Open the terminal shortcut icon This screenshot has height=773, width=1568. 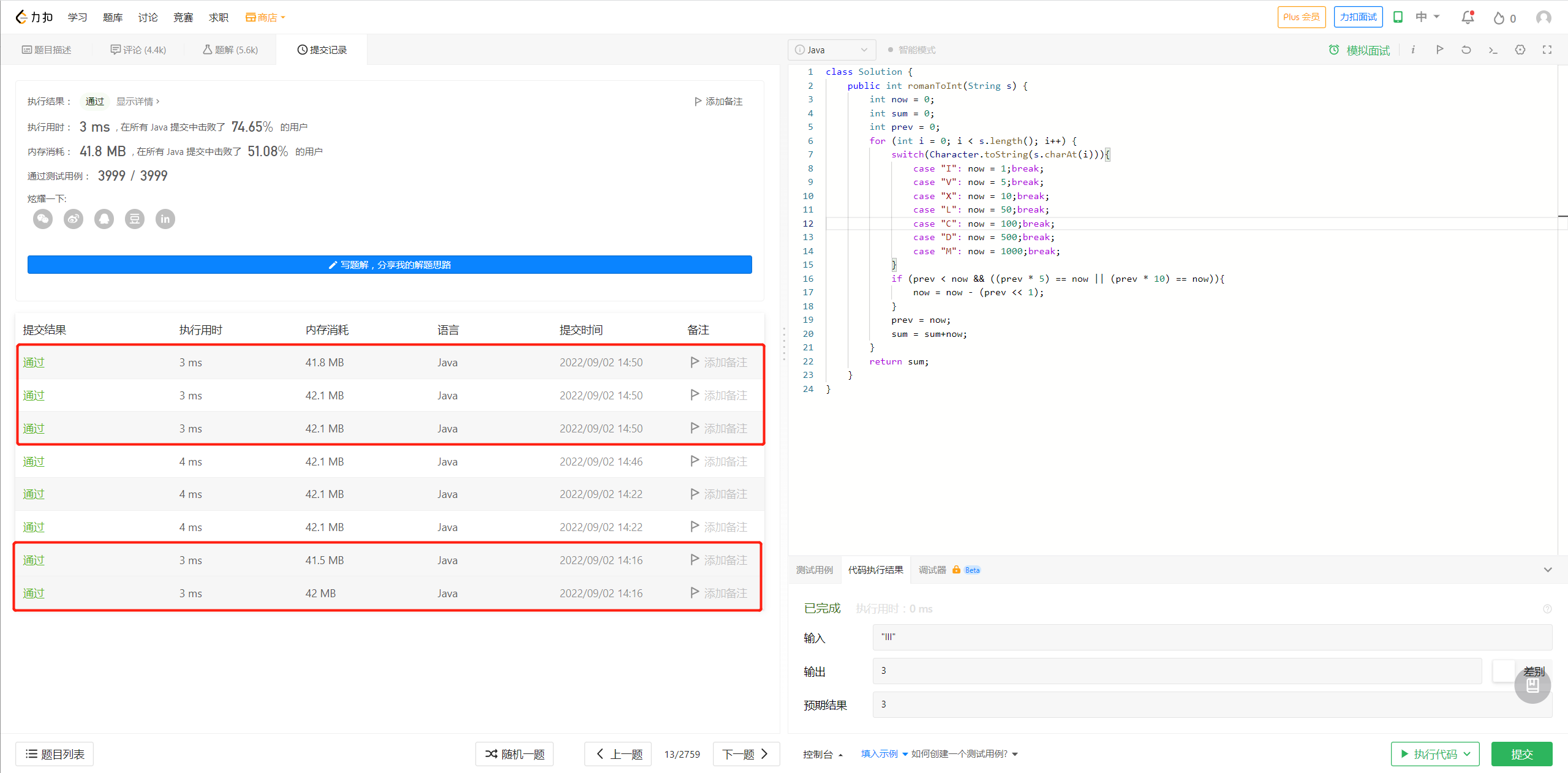point(1493,50)
